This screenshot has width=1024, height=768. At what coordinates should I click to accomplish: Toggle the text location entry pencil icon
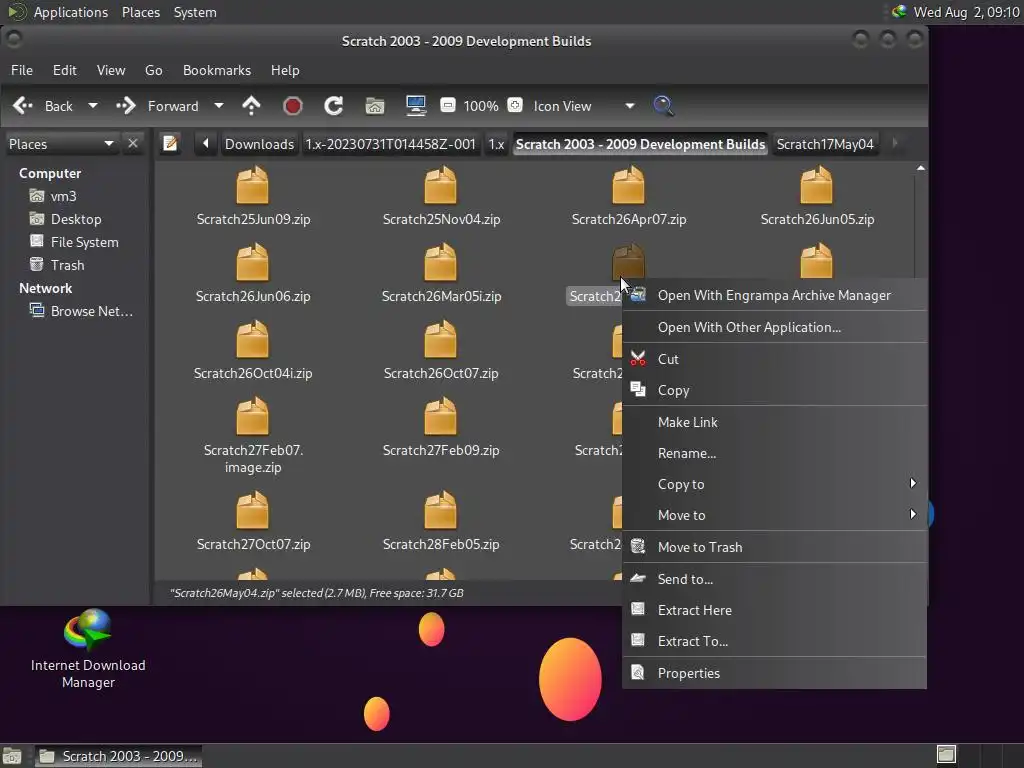[170, 144]
